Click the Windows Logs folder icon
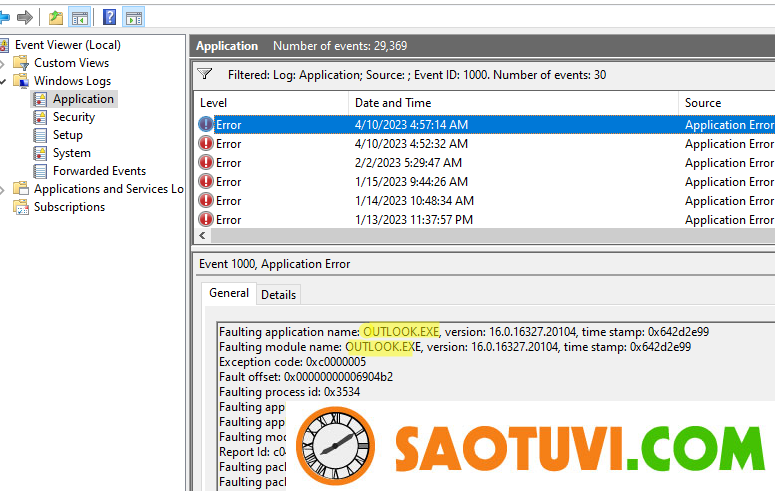This screenshot has width=775, height=491. coord(21,81)
